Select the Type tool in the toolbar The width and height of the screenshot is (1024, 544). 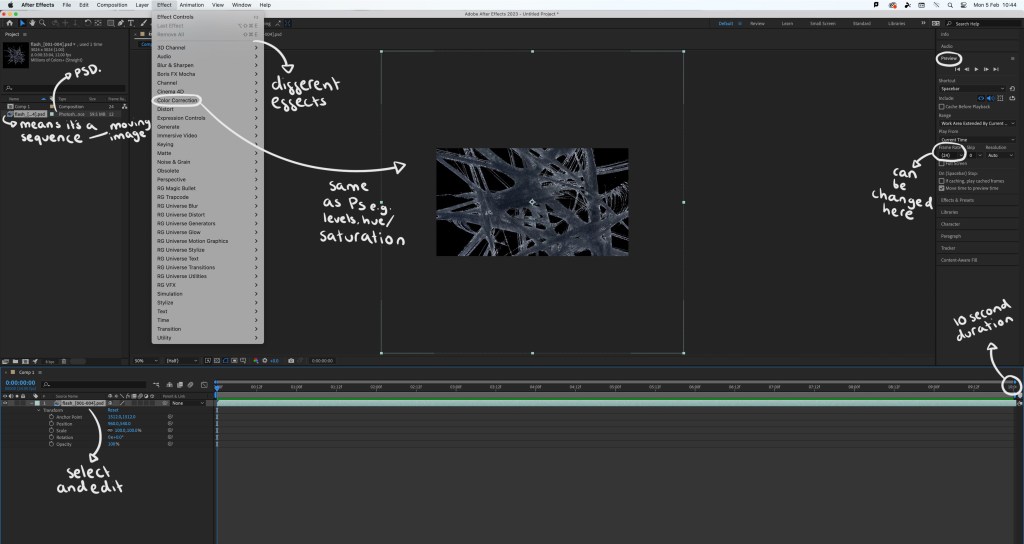131,22
